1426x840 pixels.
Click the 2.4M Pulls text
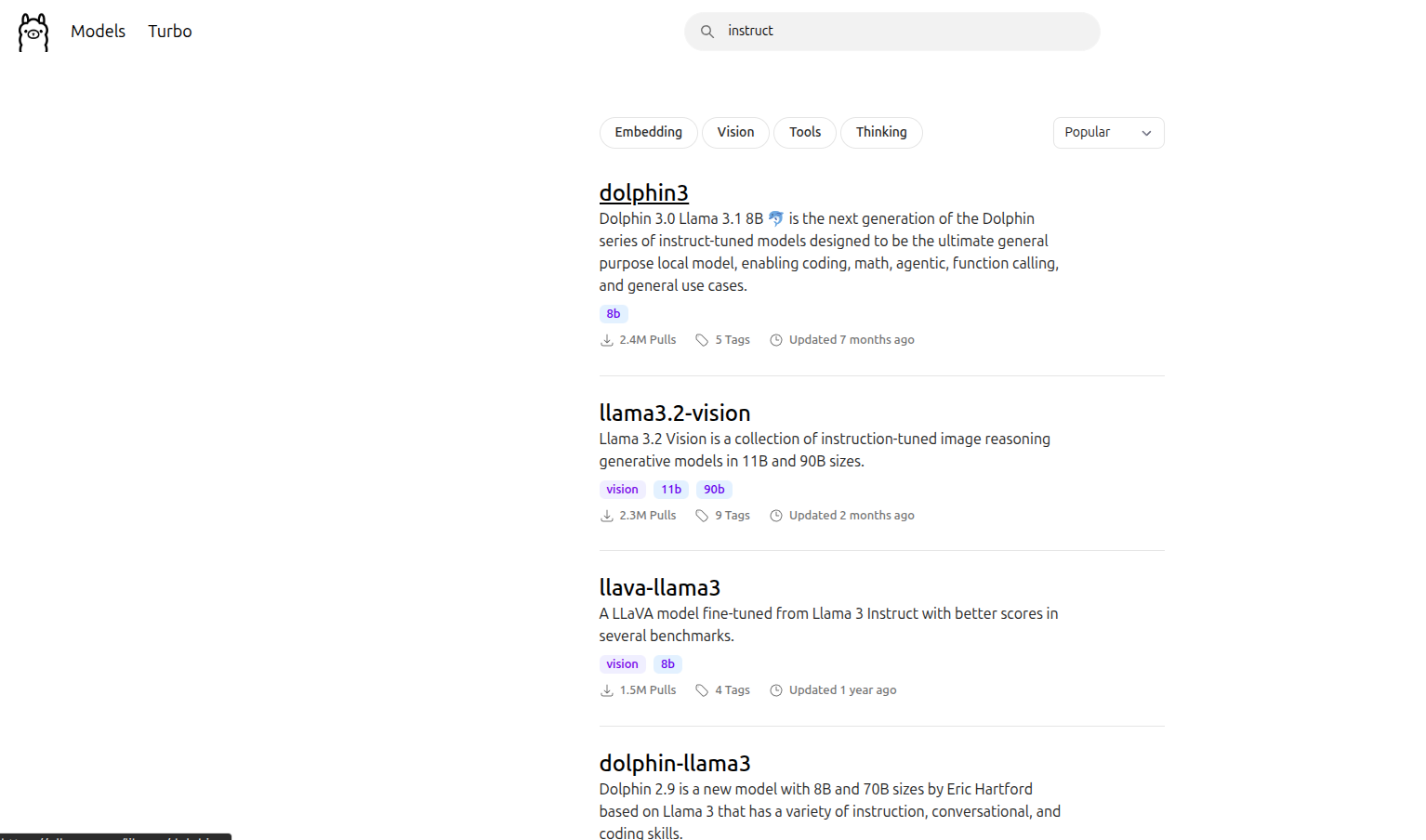pyautogui.click(x=648, y=340)
